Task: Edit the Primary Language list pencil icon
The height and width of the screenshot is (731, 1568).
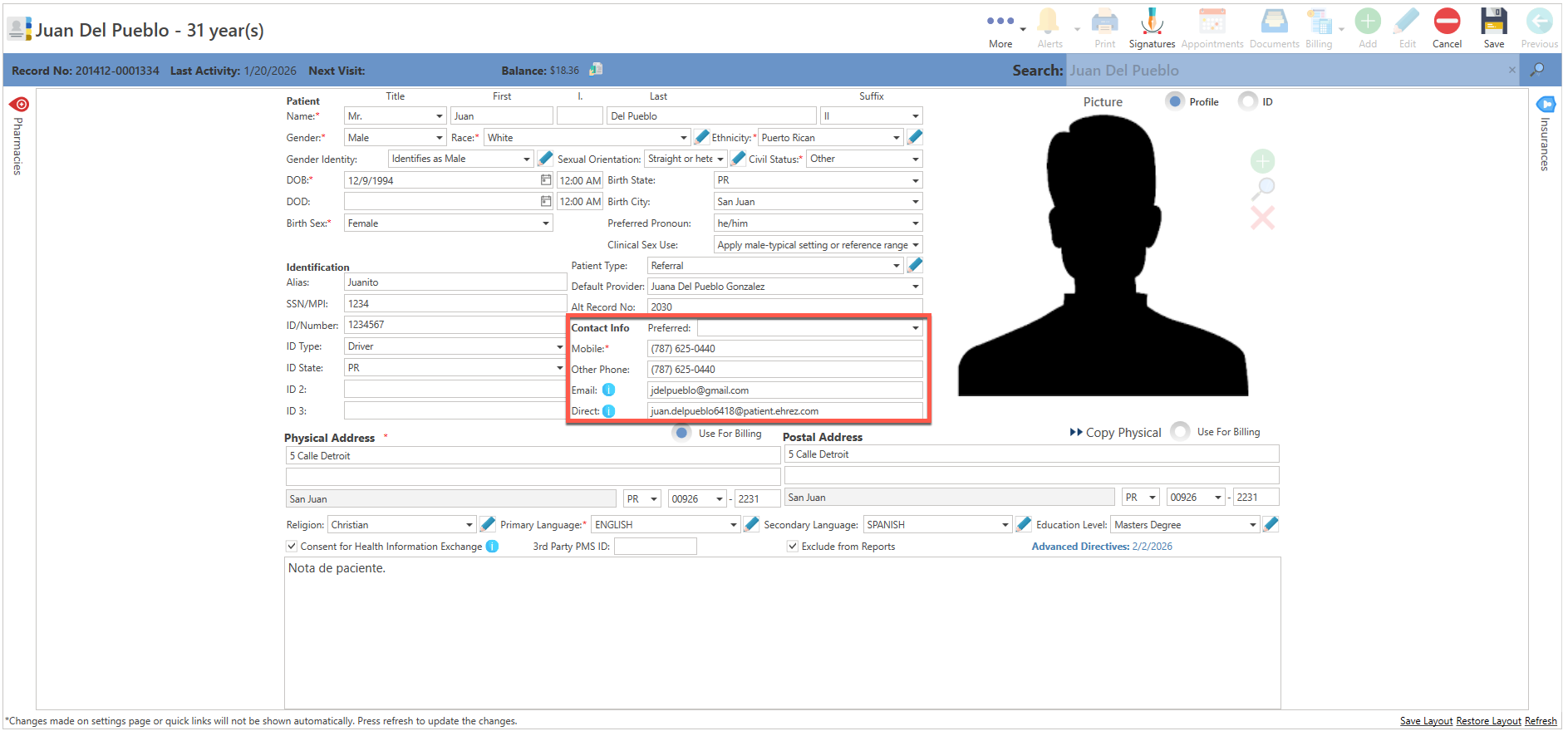Action: point(751,524)
